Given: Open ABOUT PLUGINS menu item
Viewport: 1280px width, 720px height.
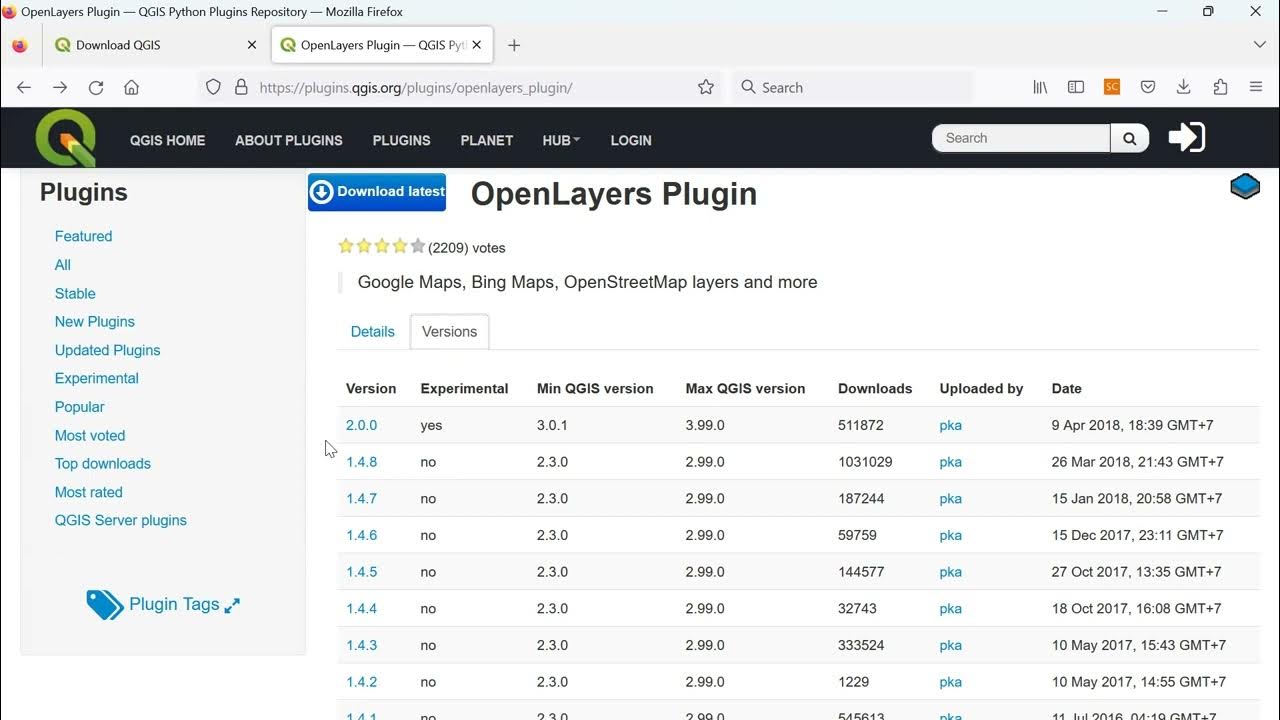Looking at the screenshot, I should point(288,141).
